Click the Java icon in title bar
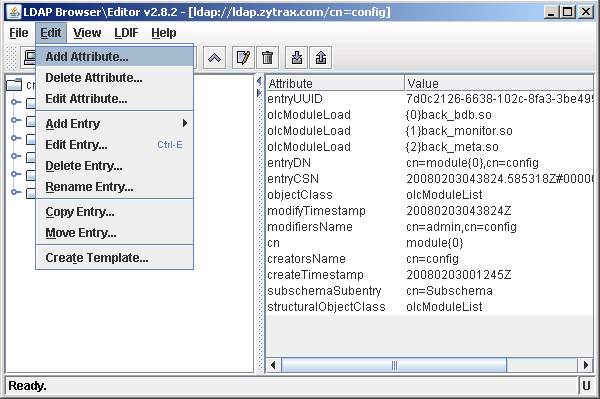Image resolution: width=600 pixels, height=399 pixels. coord(14,12)
